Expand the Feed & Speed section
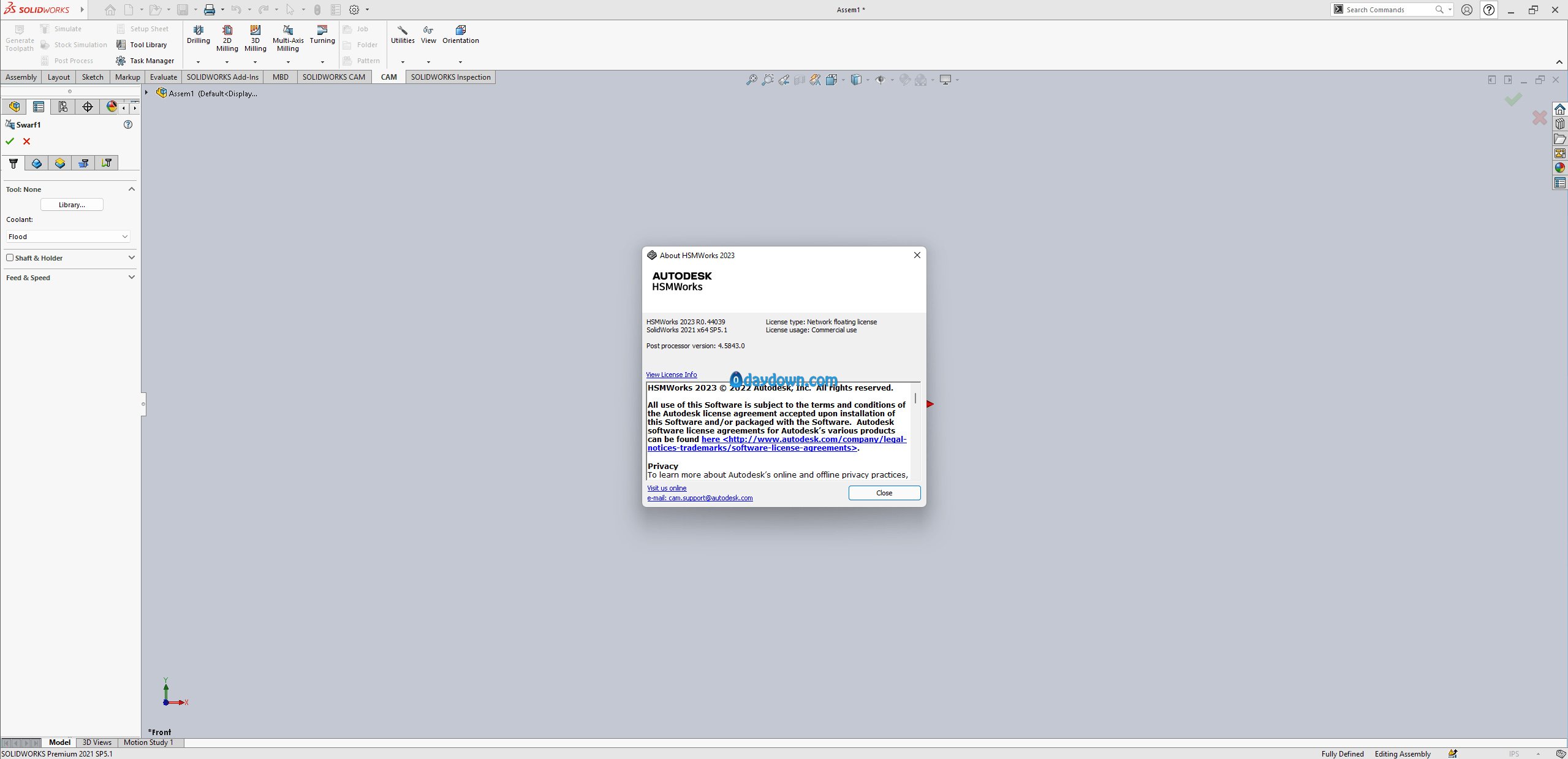Image resolution: width=1568 pixels, height=759 pixels. [131, 277]
